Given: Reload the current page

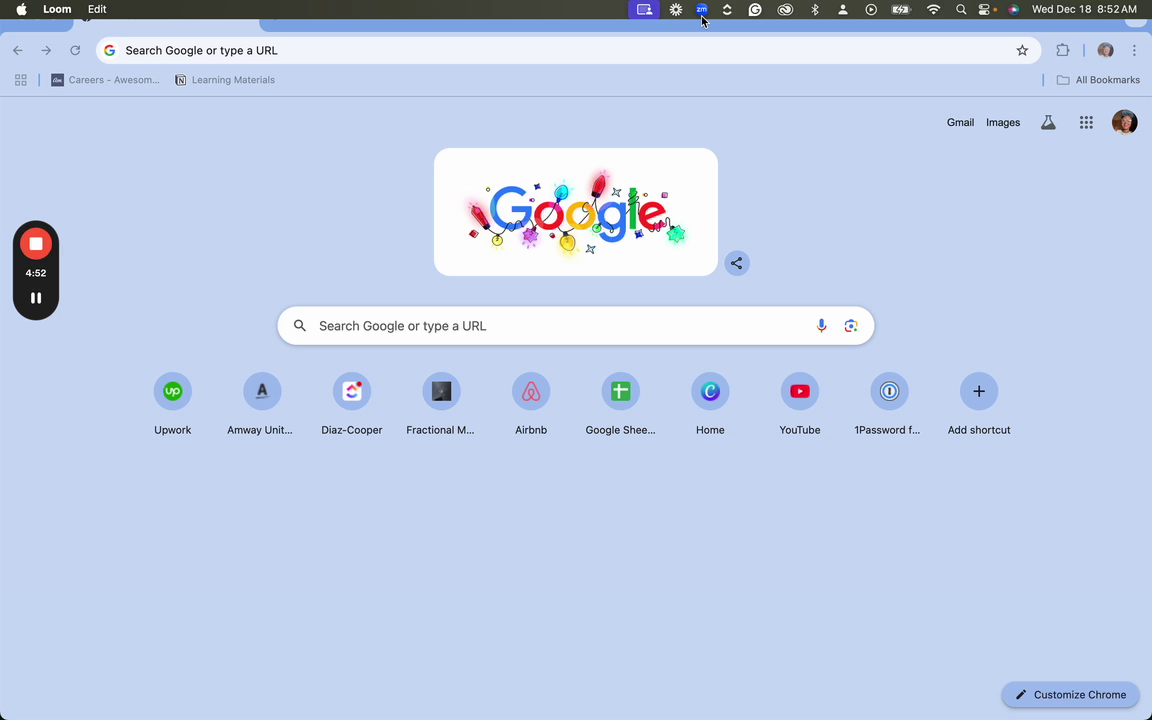Looking at the screenshot, I should click(x=75, y=51).
